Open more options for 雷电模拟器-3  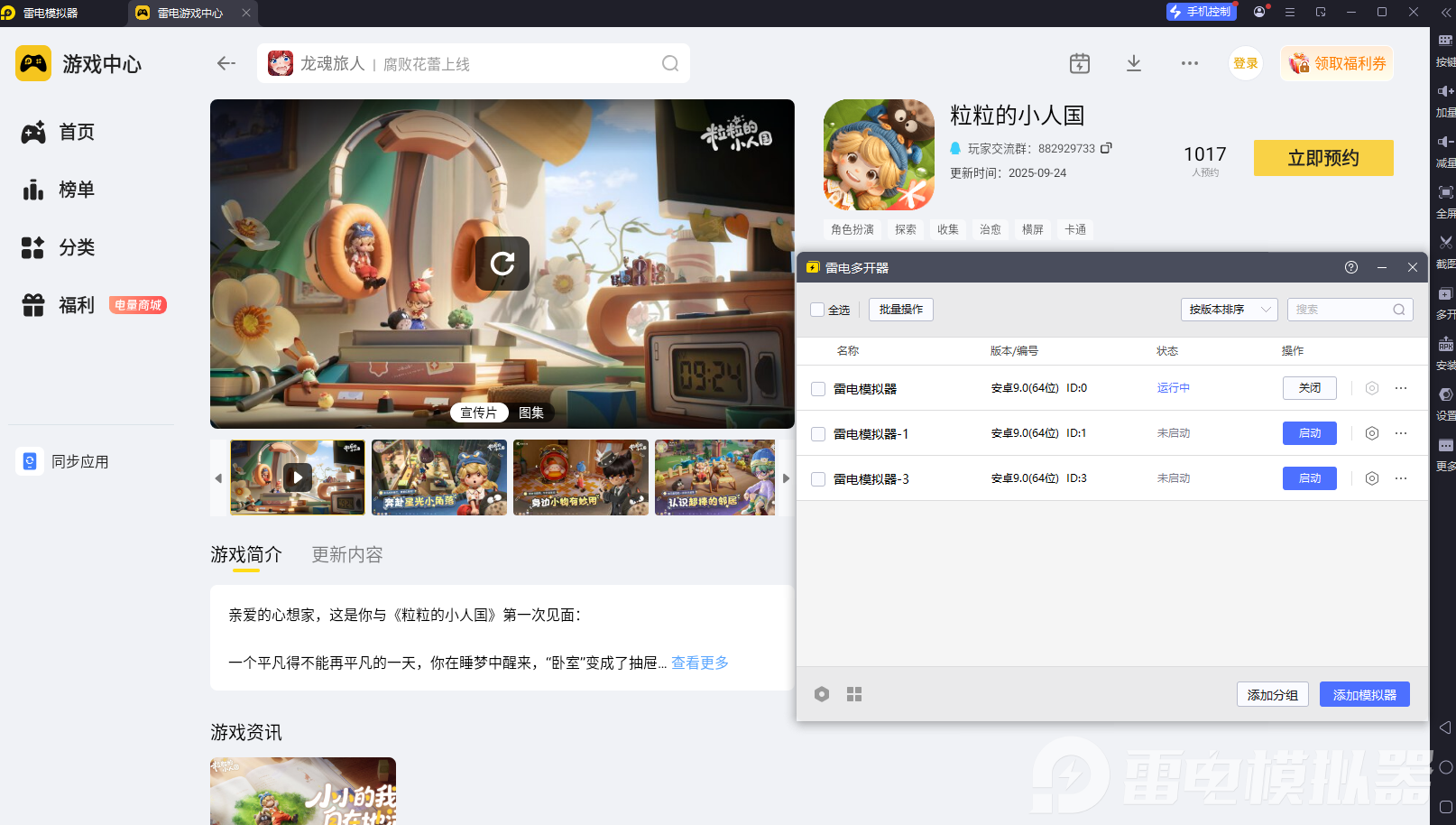[x=1401, y=478]
